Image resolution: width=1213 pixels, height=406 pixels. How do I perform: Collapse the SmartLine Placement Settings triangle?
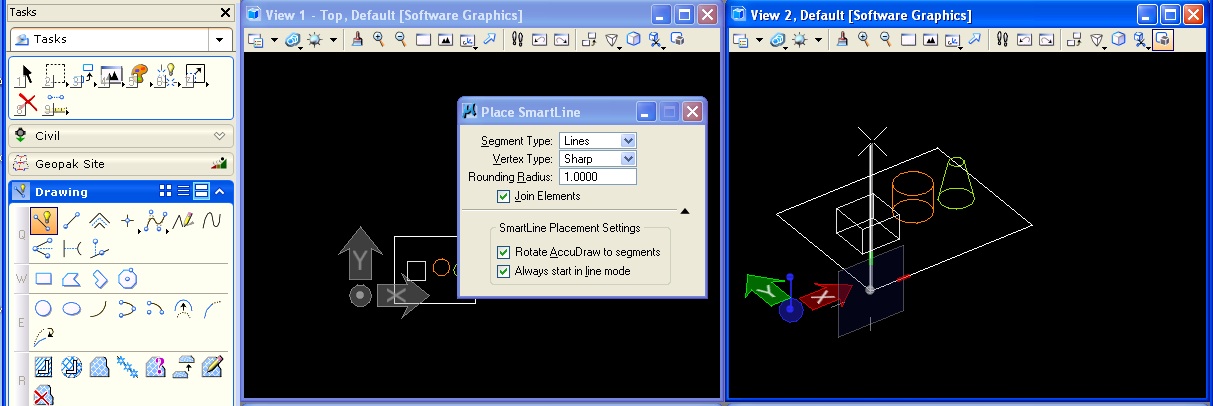[x=685, y=211]
